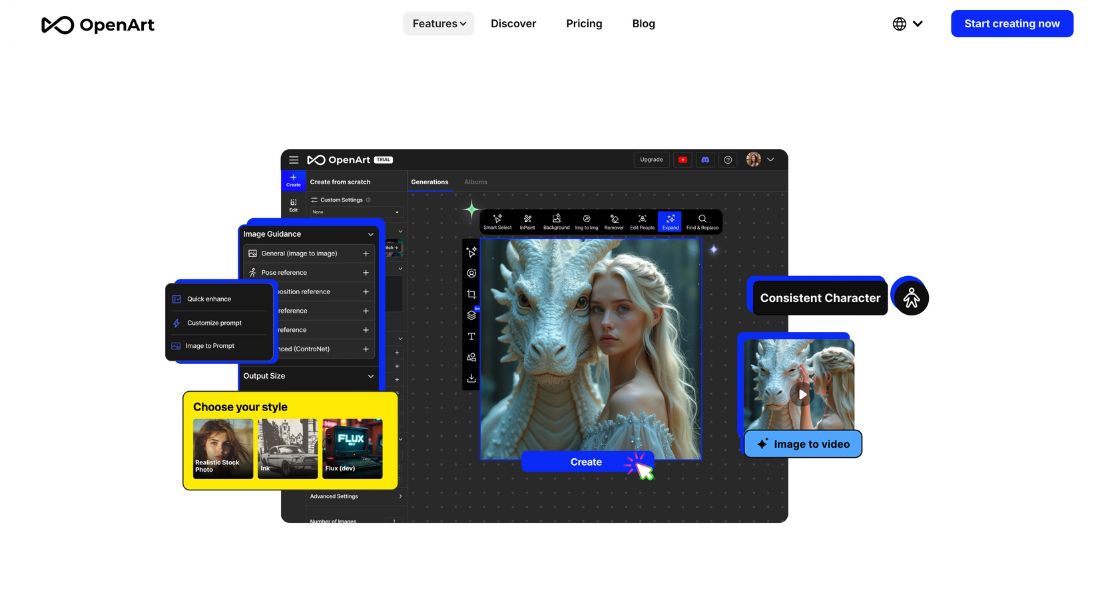Collapse the Image Guidance section
Image resolution: width=1100 pixels, height=600 pixels.
370,234
